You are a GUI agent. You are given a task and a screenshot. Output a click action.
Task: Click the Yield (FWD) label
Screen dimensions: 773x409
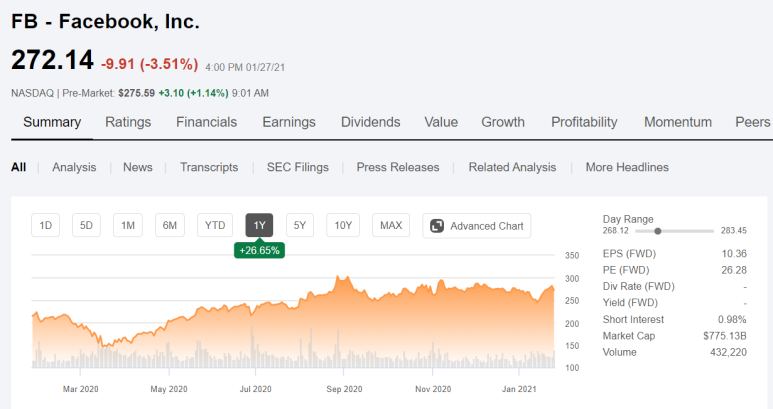pyautogui.click(x=630, y=303)
